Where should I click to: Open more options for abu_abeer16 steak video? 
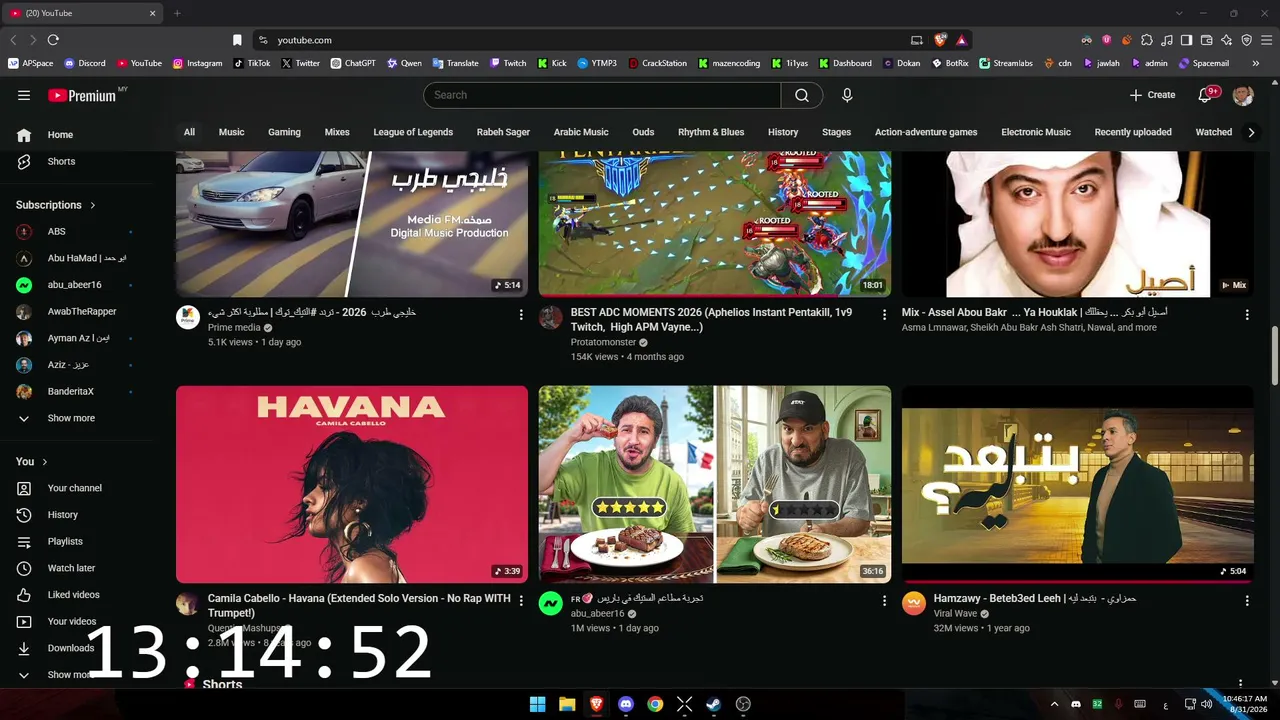pos(884,600)
